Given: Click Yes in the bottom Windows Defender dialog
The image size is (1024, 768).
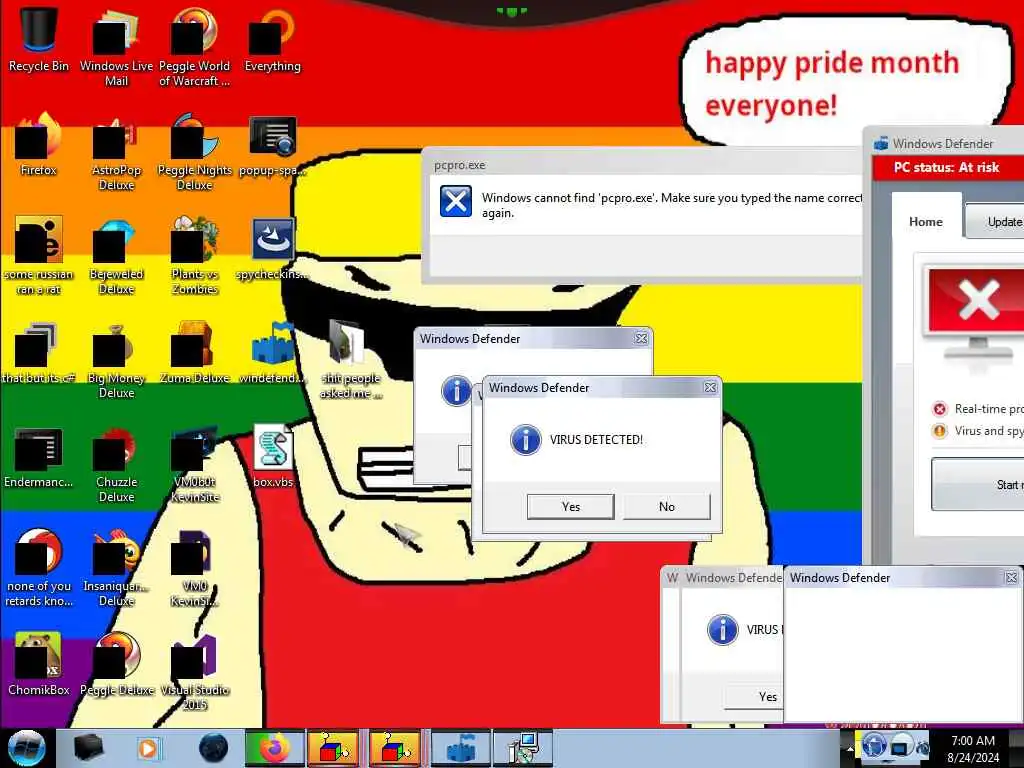Looking at the screenshot, I should (754, 697).
